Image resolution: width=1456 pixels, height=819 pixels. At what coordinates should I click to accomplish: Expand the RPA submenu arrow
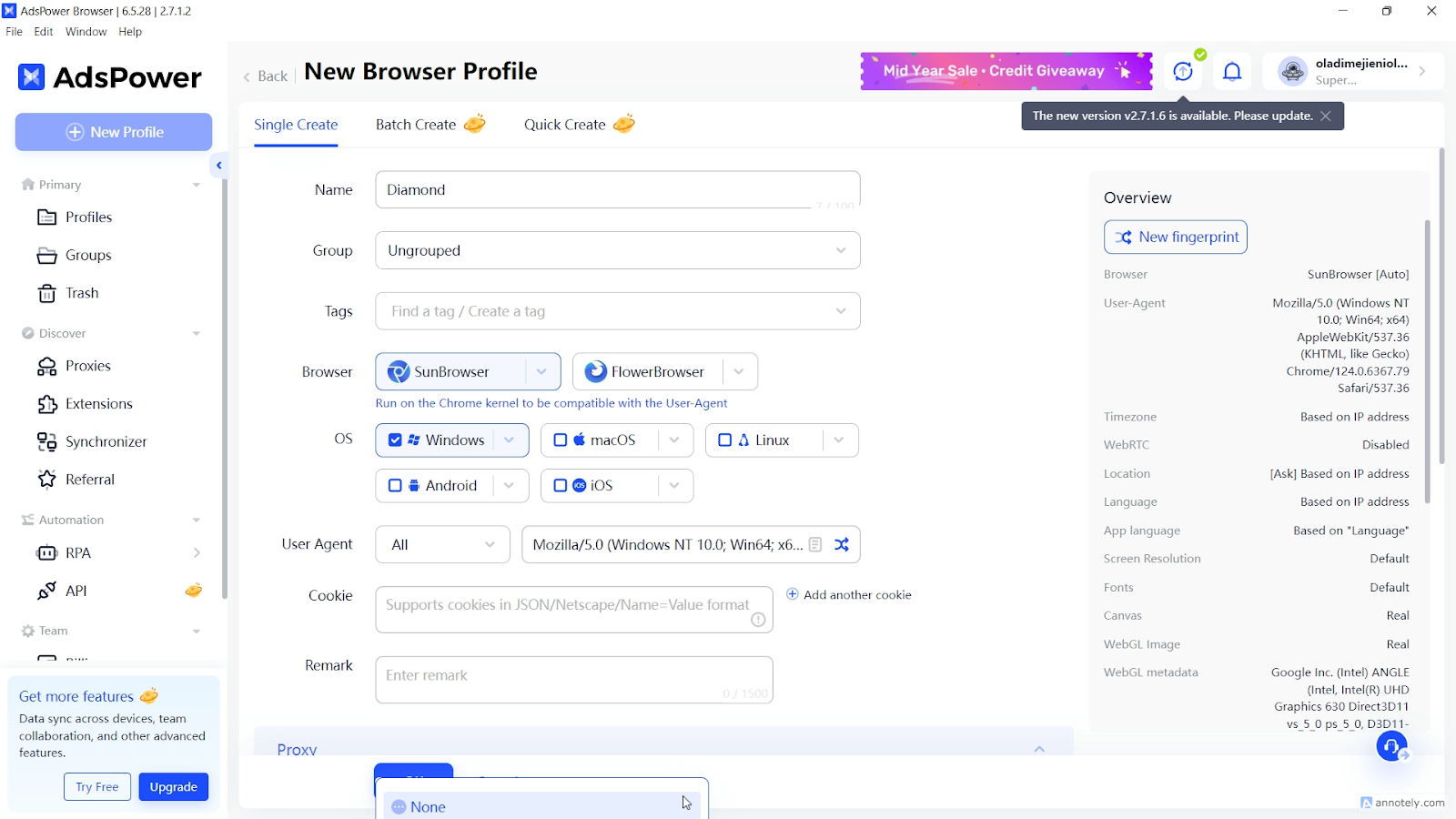coord(197,553)
